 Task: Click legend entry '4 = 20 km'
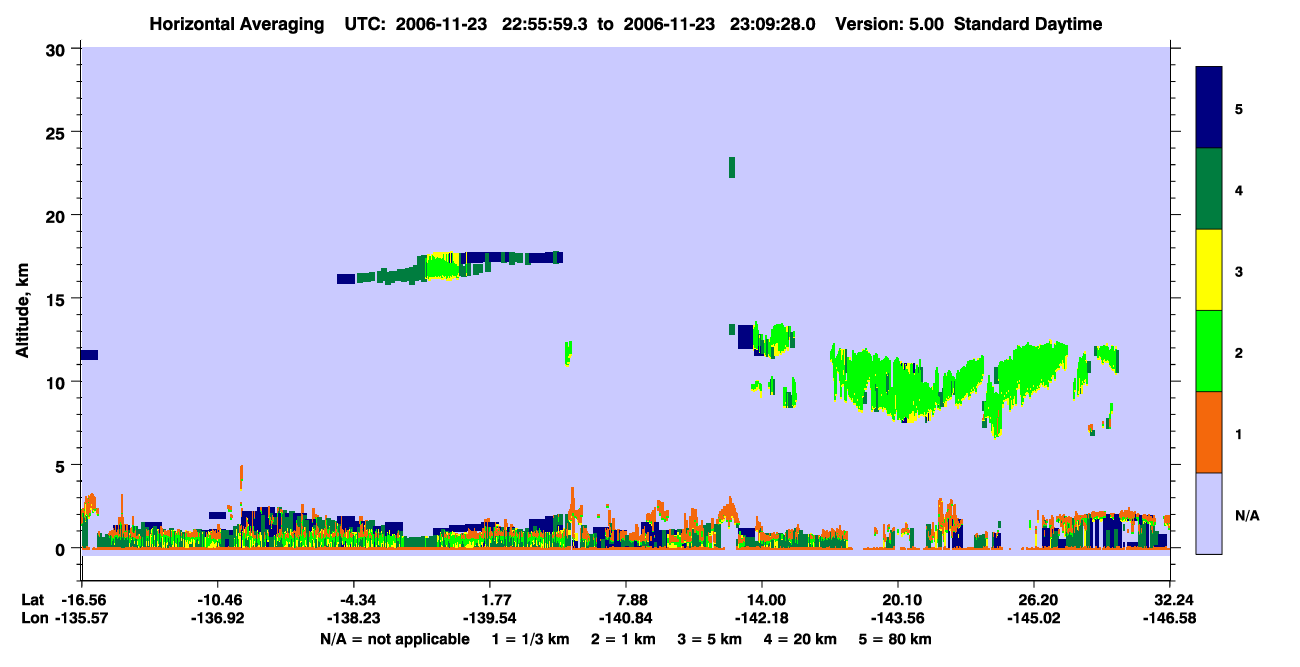point(802,639)
